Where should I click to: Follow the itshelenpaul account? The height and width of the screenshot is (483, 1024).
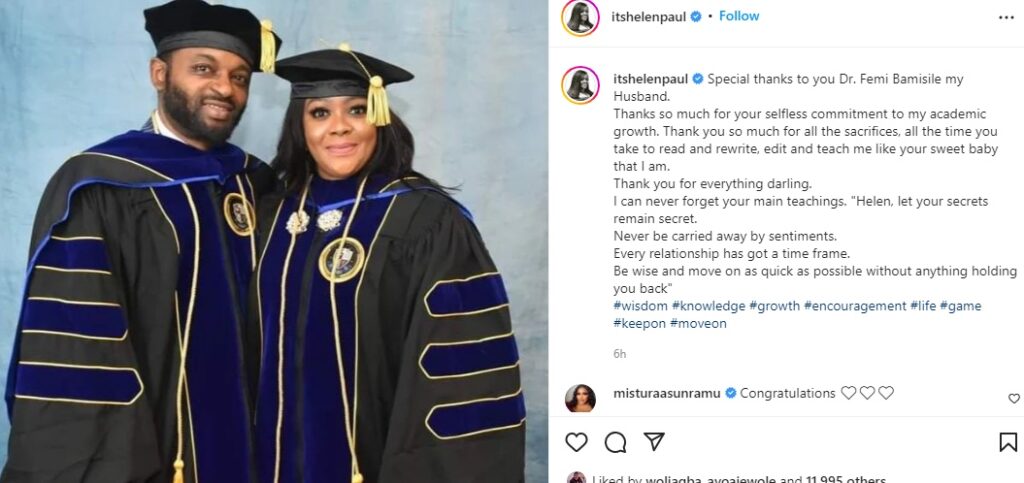(739, 16)
